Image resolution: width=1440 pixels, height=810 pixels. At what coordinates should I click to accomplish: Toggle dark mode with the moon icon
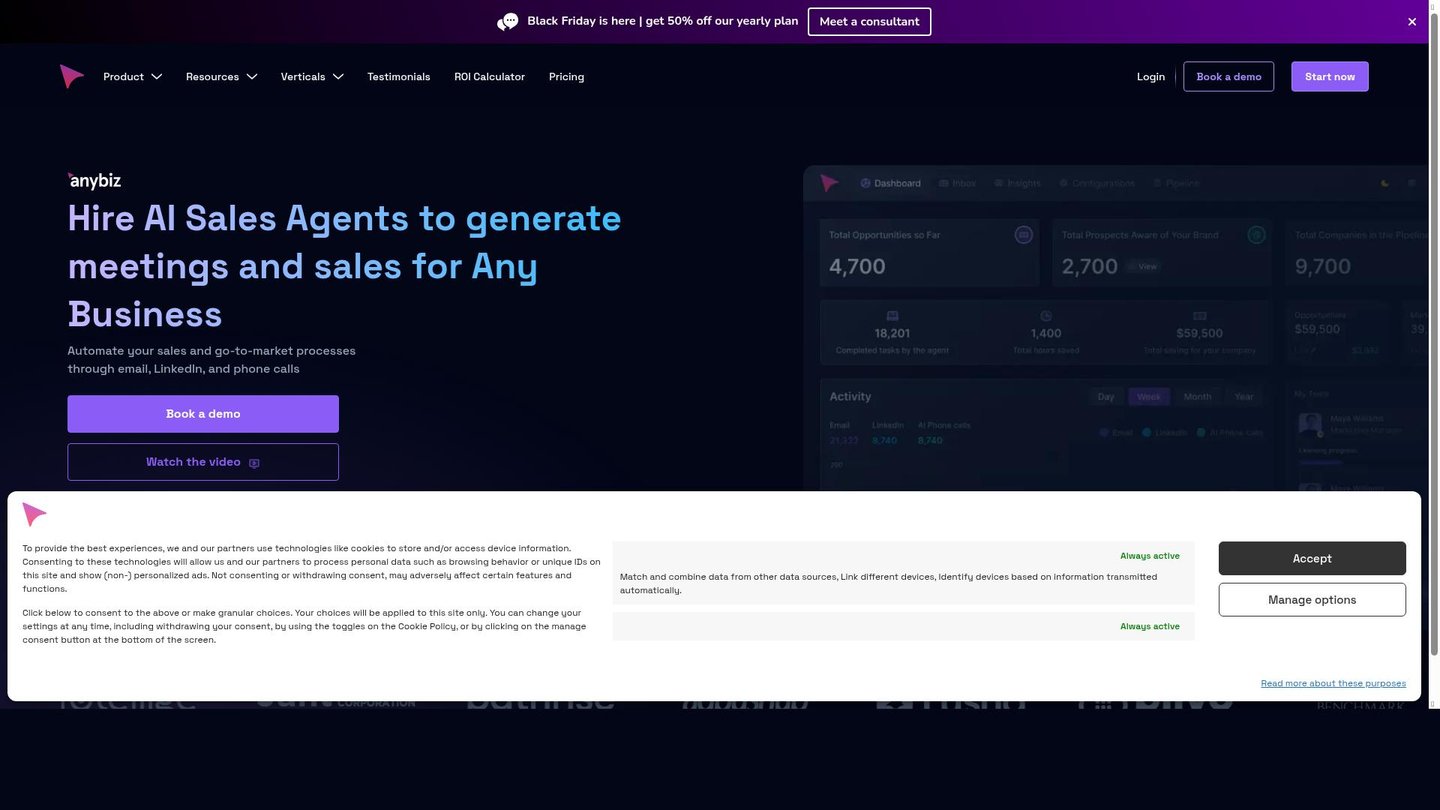coord(1384,183)
